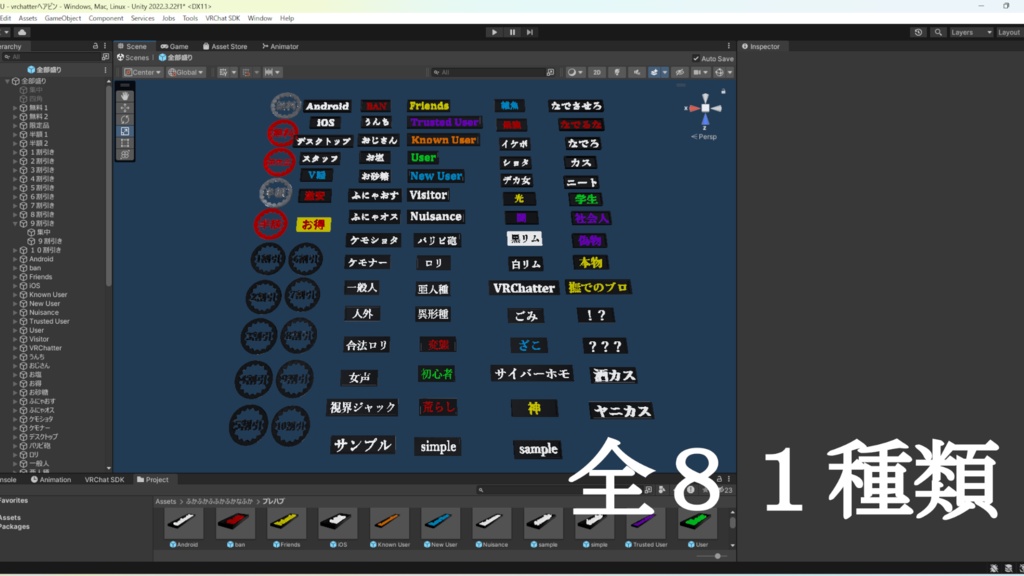Select the ban prefab thumbnail
Image resolution: width=1024 pixels, height=576 pixels.
[235, 522]
